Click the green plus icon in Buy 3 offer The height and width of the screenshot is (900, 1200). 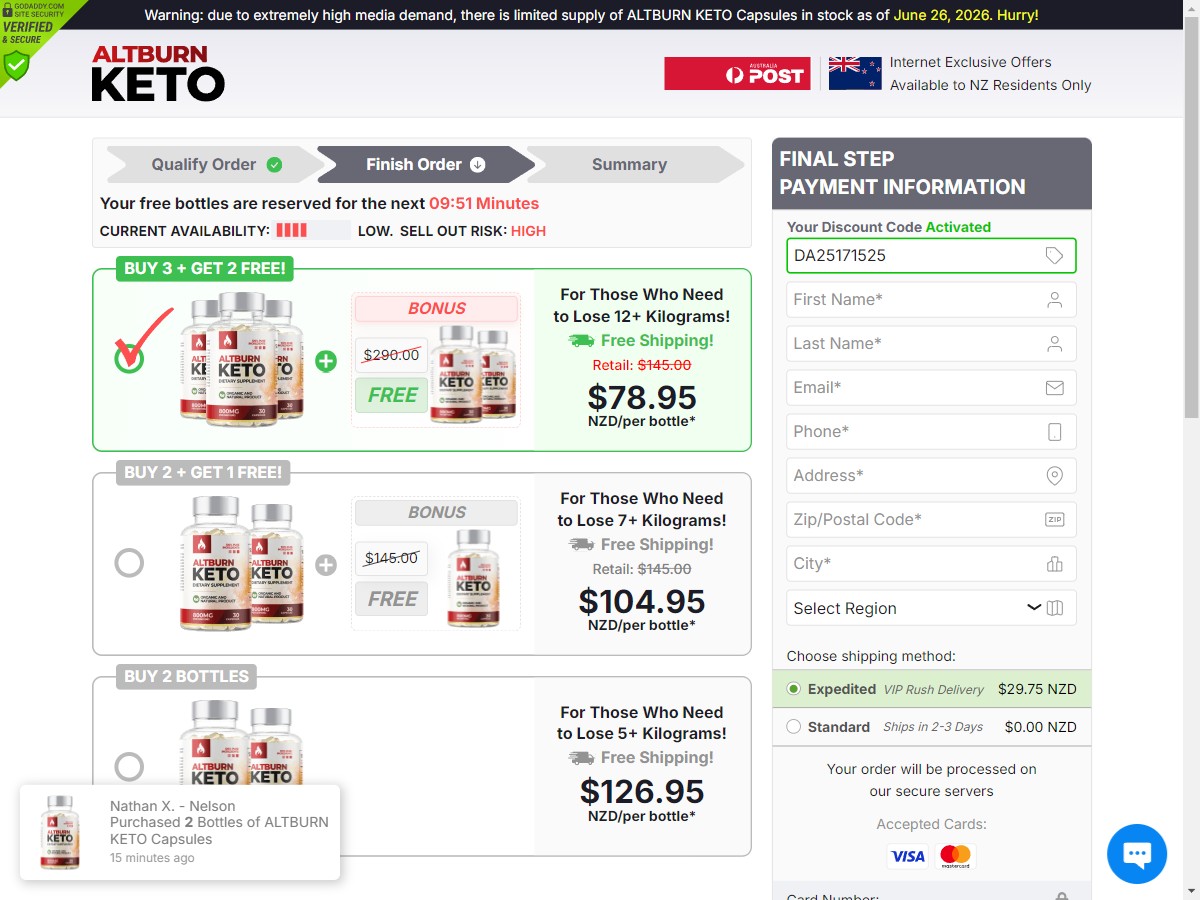tap(326, 361)
